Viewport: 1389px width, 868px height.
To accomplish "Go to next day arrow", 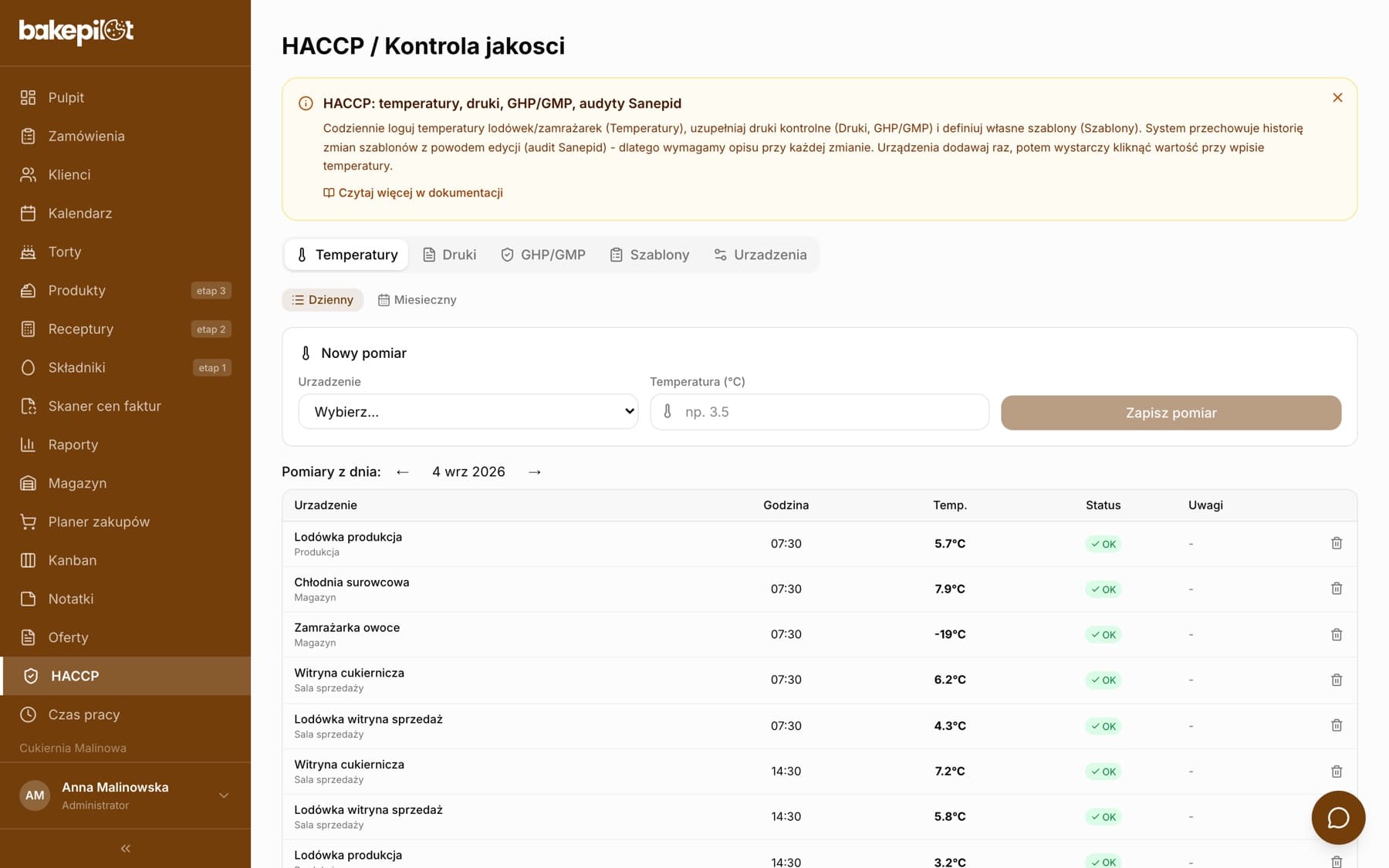I will 535,471.
